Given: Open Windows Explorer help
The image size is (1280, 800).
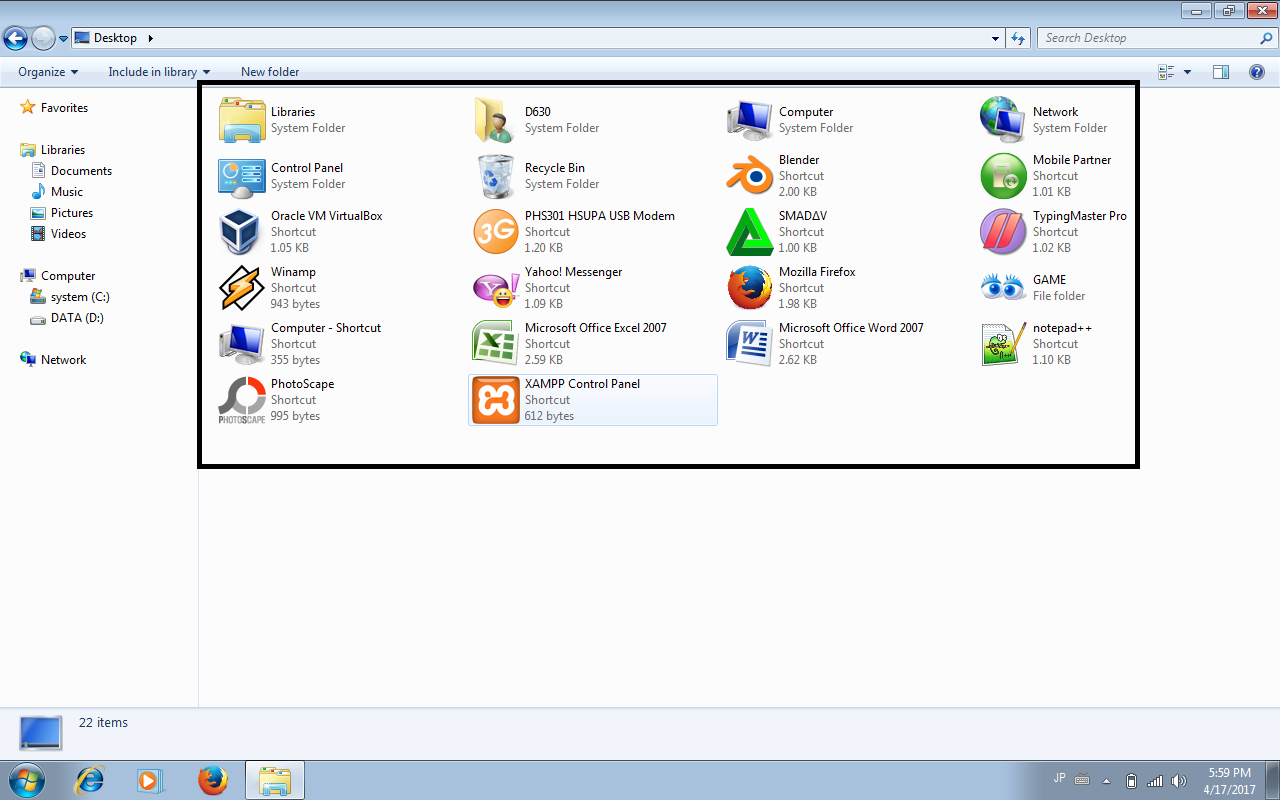Looking at the screenshot, I should pyautogui.click(x=1257, y=72).
